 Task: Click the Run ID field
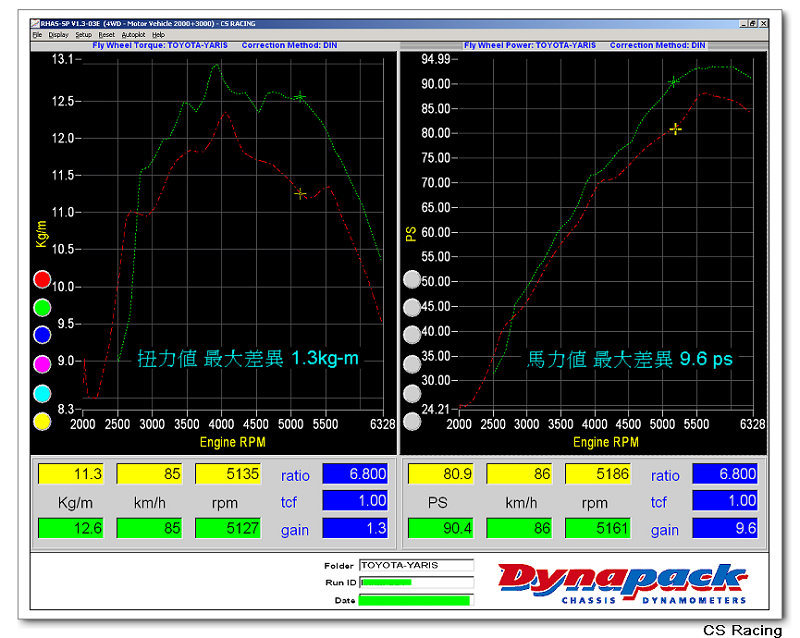click(416, 582)
